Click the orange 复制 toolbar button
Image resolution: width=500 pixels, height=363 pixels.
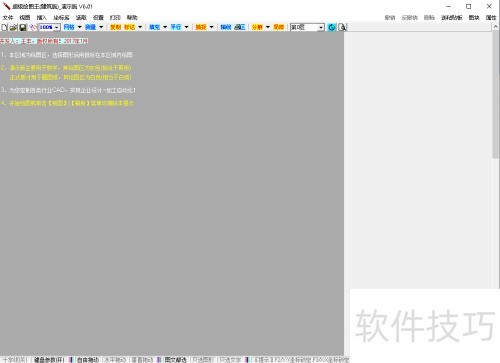115,27
